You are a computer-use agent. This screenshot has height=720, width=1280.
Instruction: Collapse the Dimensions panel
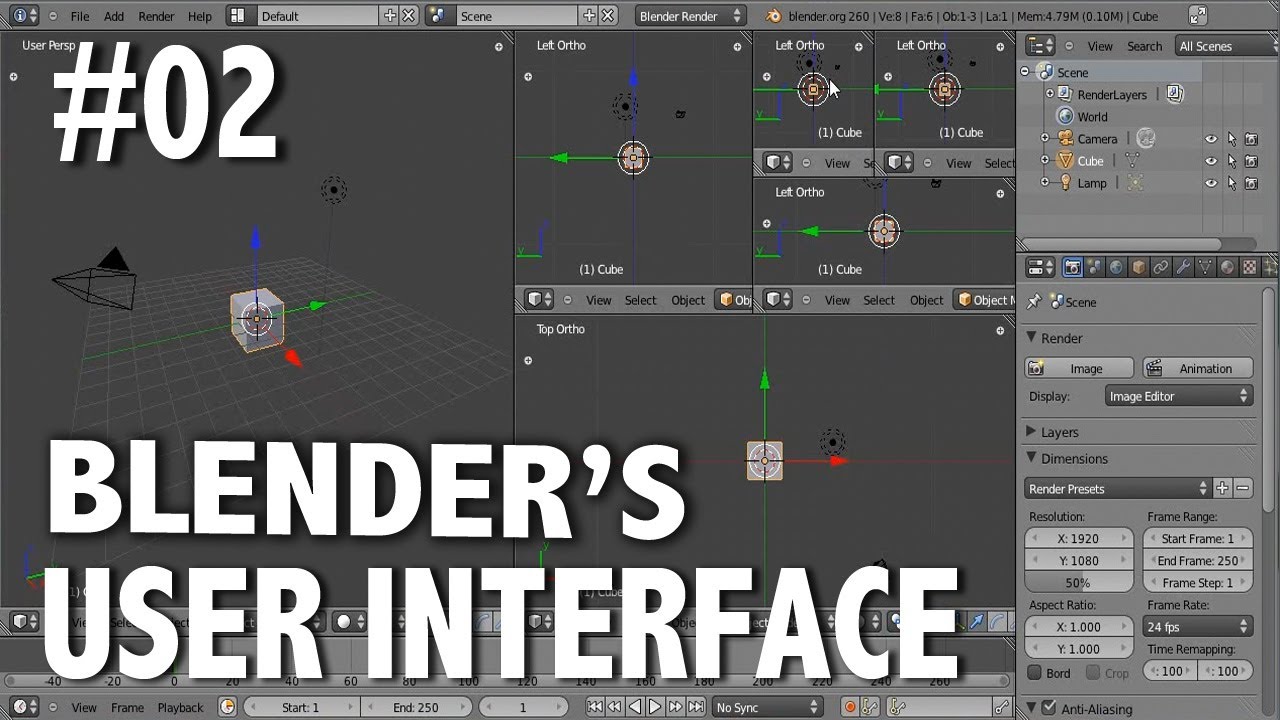click(x=1032, y=458)
